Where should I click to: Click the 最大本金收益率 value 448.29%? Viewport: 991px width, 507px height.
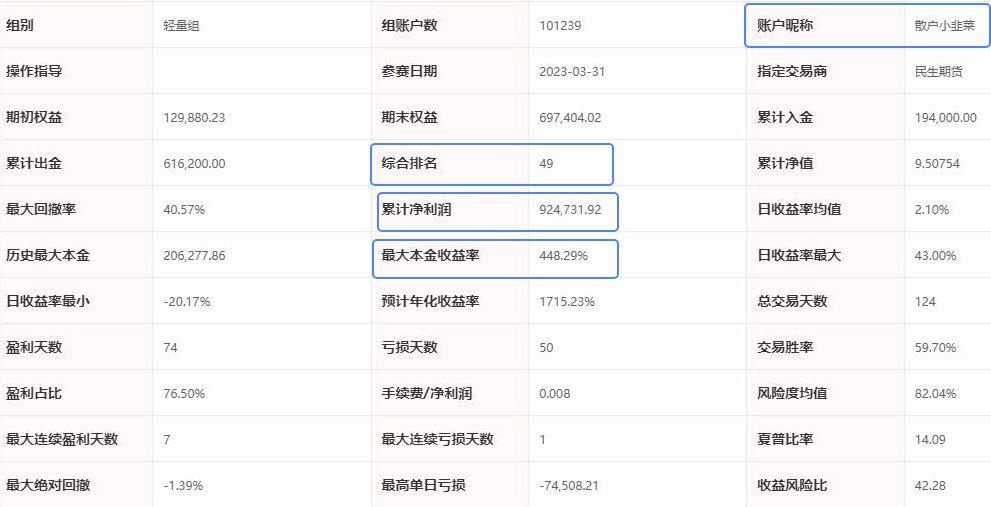pyautogui.click(x=563, y=256)
